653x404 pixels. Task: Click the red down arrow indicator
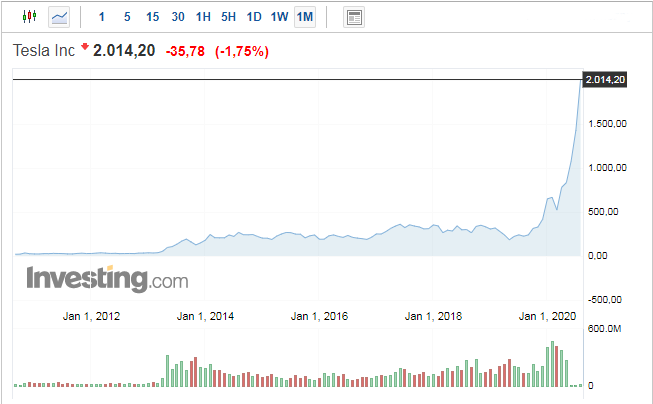point(85,46)
